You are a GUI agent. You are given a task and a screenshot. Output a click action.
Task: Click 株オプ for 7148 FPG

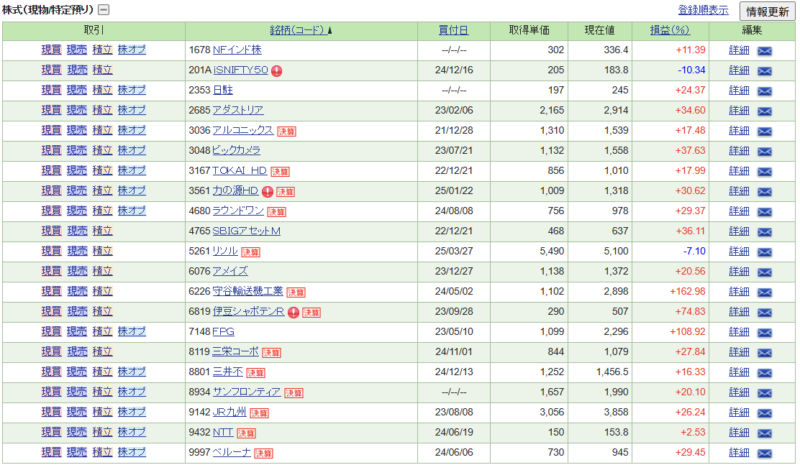(132, 331)
